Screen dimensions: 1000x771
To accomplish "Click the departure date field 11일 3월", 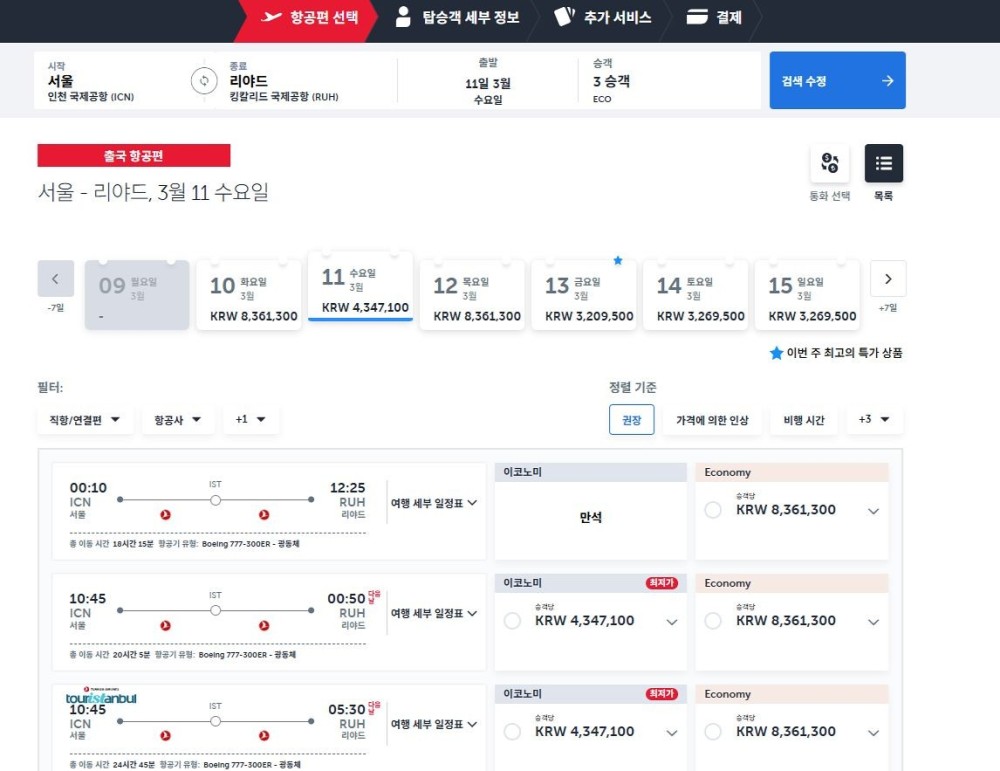I will pos(487,82).
